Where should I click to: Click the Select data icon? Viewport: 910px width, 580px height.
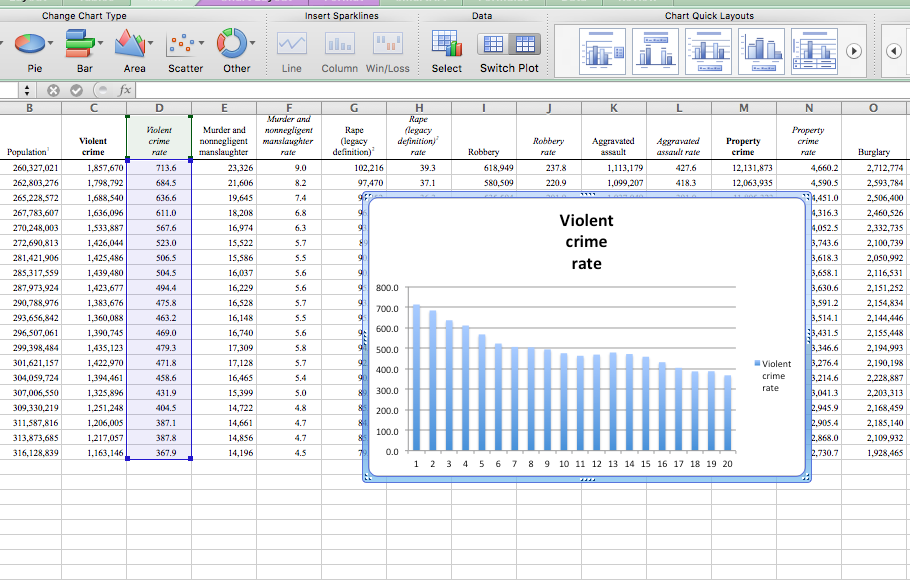click(x=446, y=44)
